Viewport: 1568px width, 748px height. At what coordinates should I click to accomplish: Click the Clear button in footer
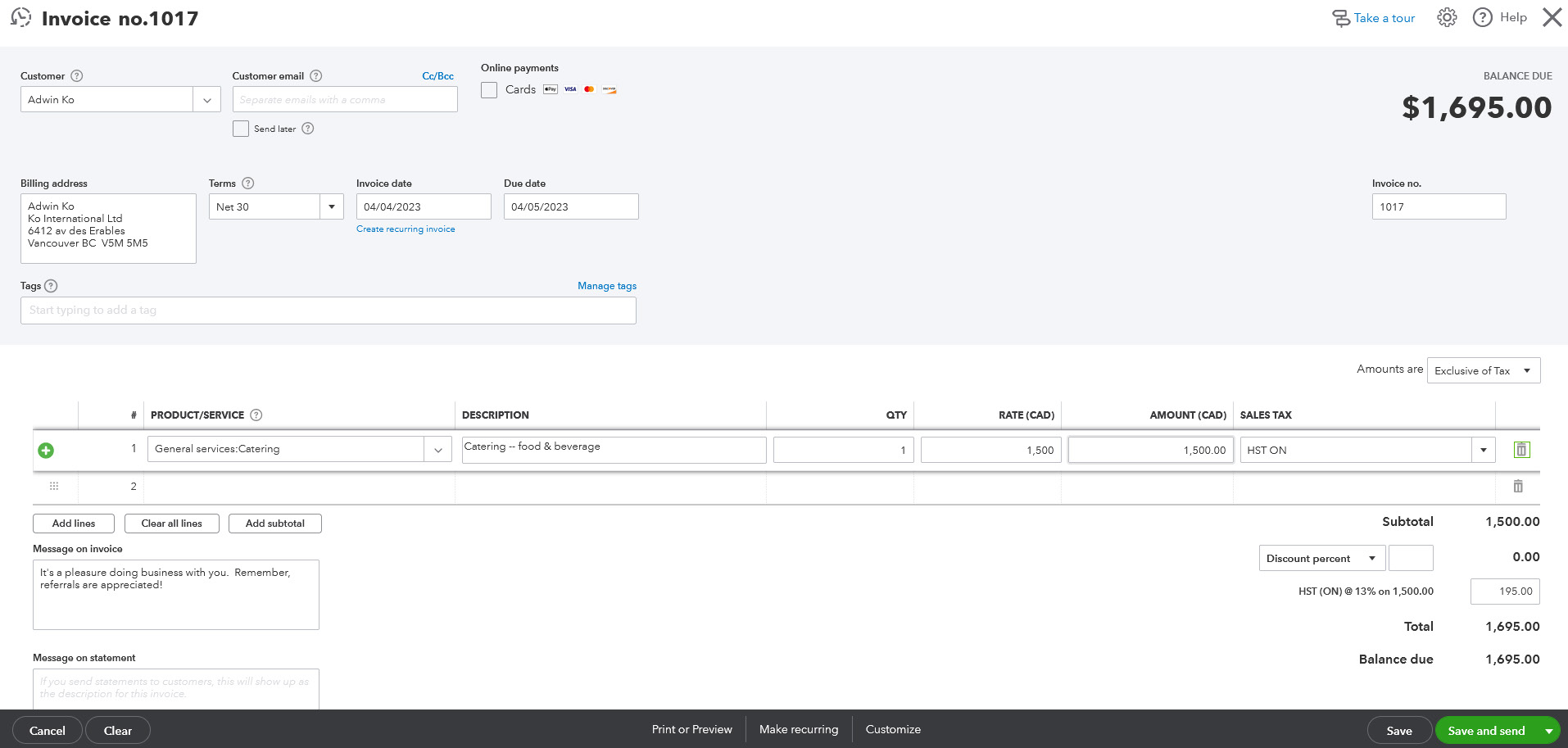click(x=118, y=731)
